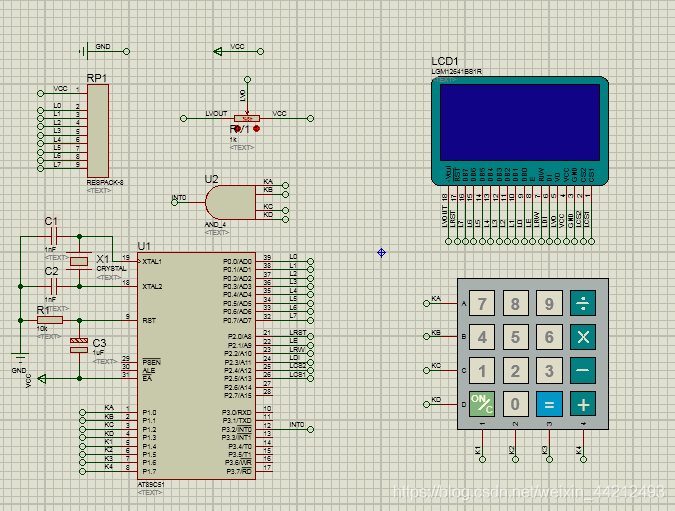Viewport: 675px width, 511px height.
Task: Click the RP1 RESPACK-8 resistor pack
Action: (98, 130)
